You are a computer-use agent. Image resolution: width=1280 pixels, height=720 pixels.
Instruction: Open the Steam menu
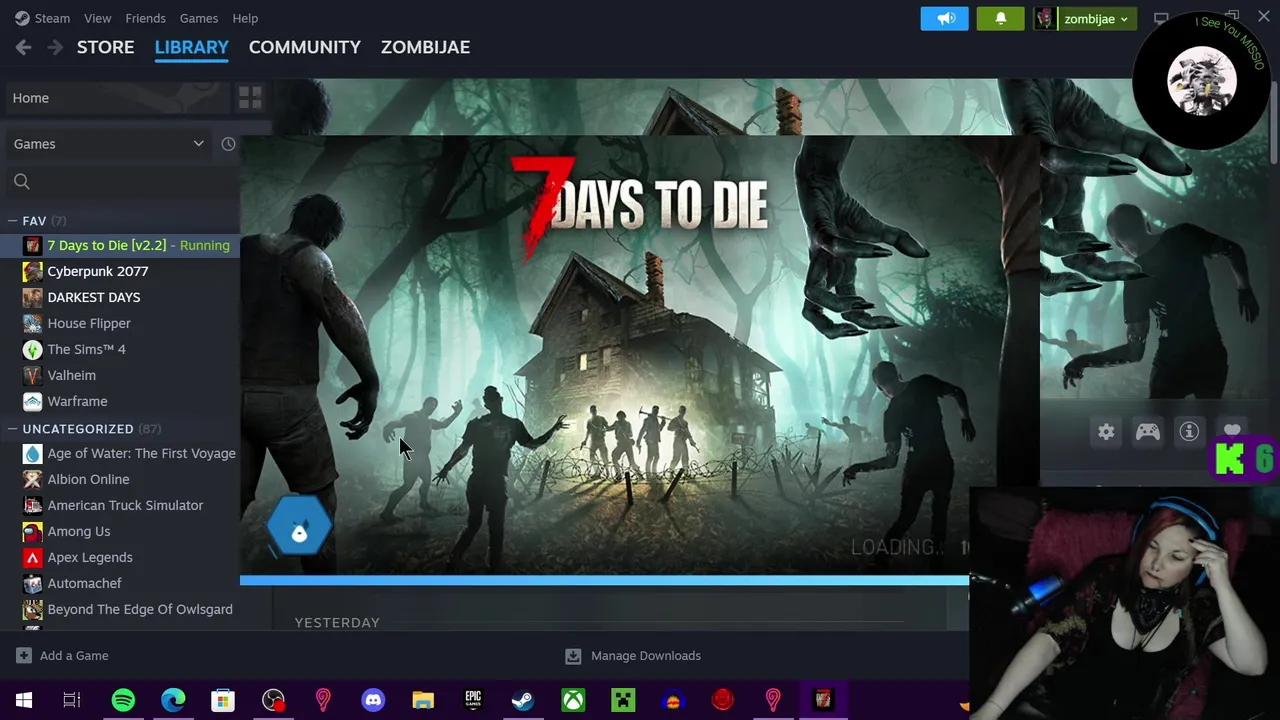(x=42, y=18)
